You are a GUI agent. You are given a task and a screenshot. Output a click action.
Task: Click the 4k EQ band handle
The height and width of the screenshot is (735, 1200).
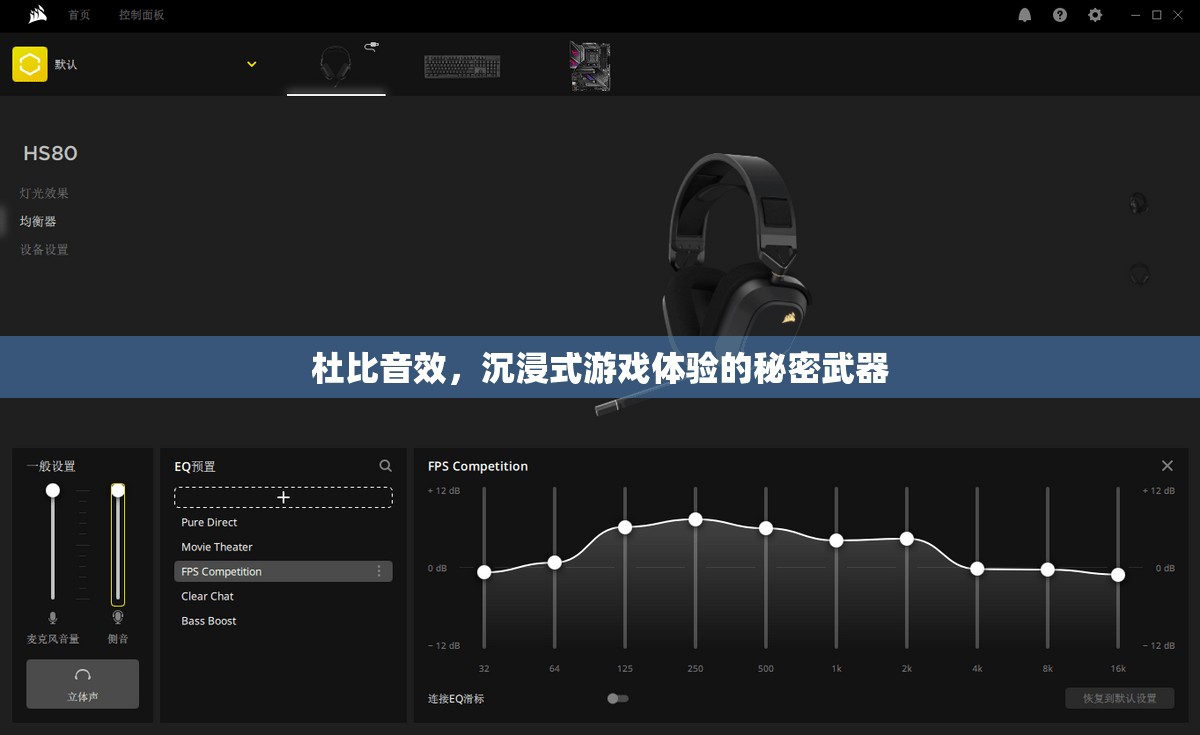977,568
